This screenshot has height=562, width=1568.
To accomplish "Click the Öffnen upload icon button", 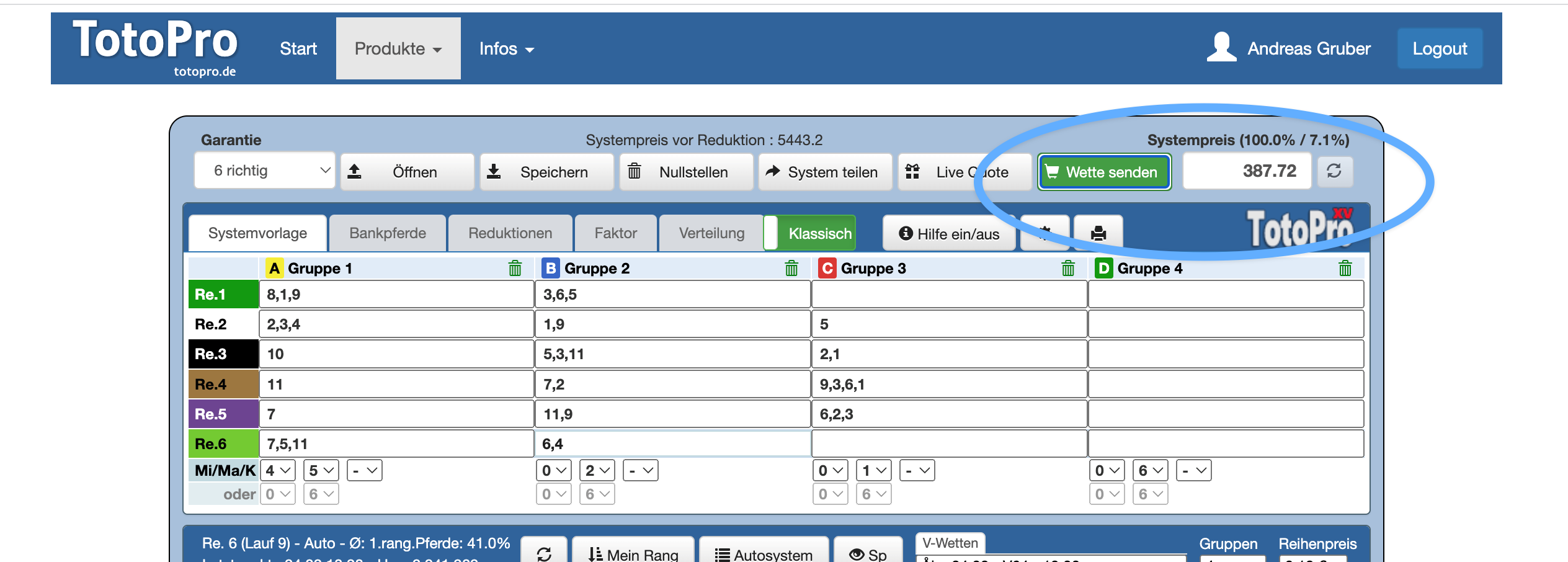I will (407, 172).
